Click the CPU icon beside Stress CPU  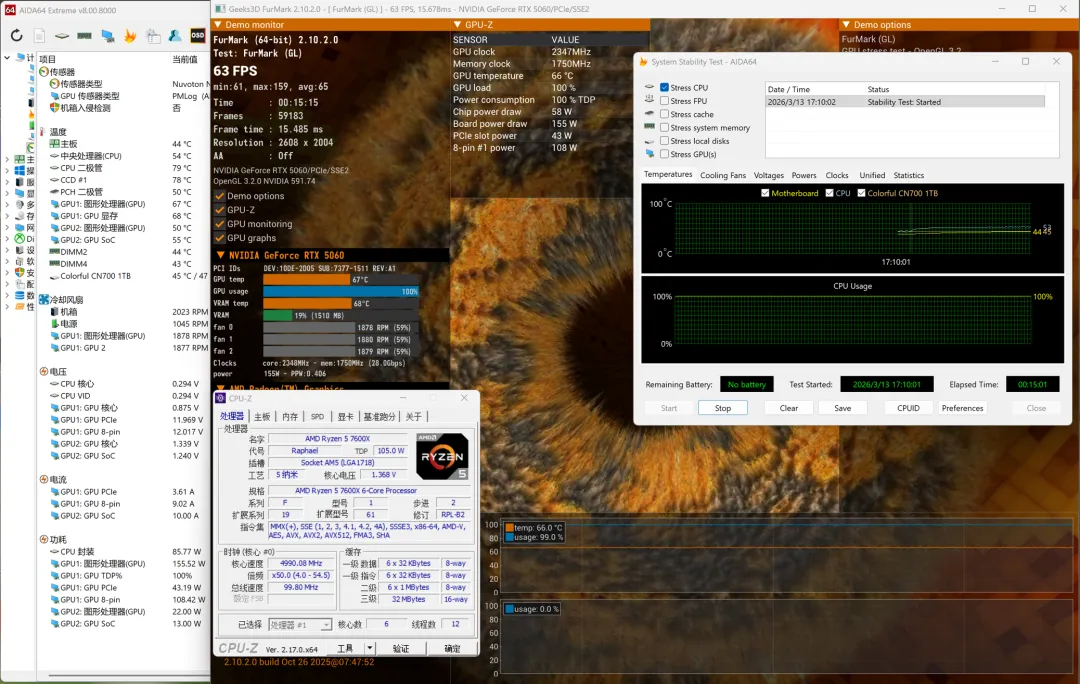(650, 87)
